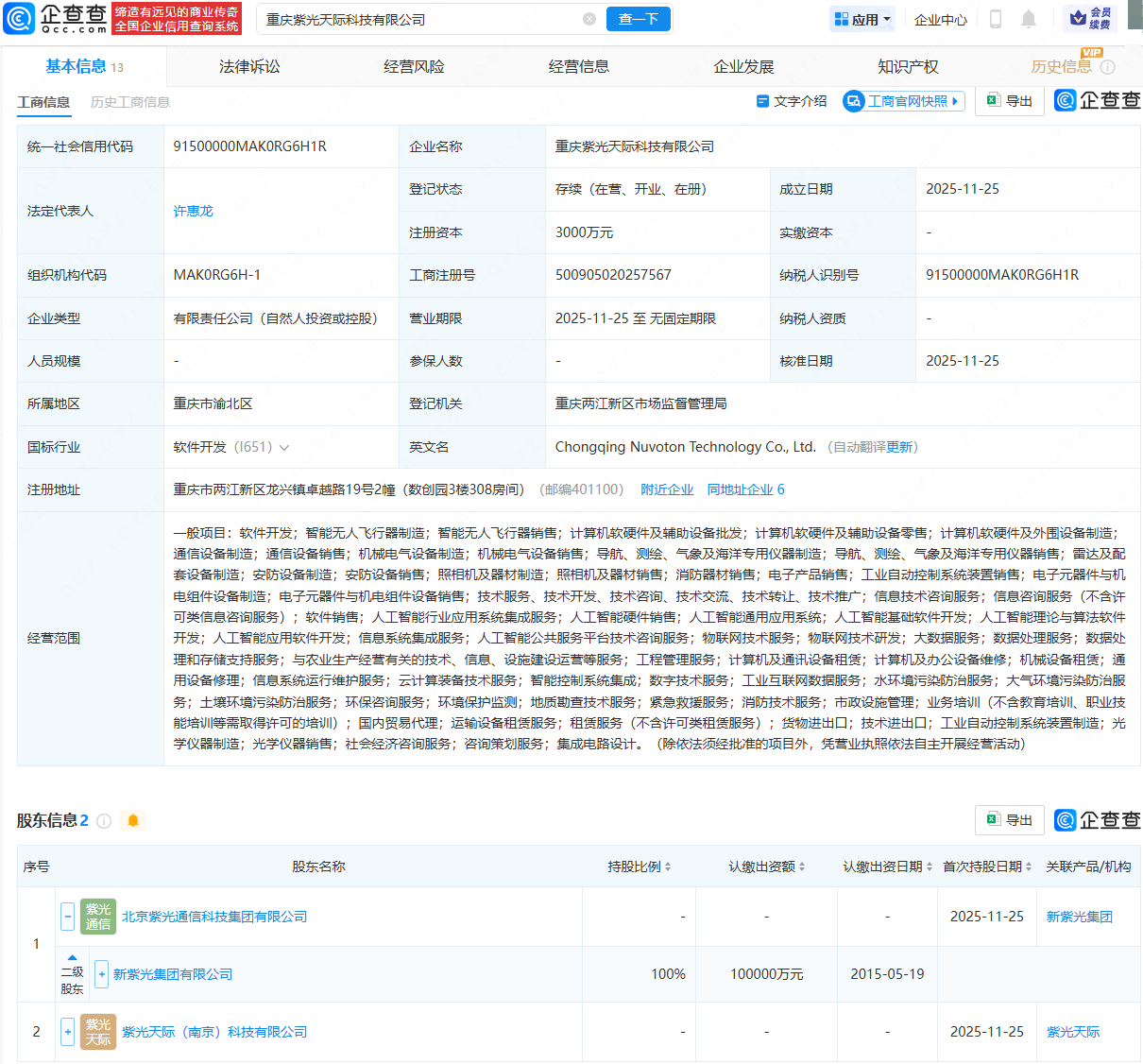Click the info icon next to 股东信息
The width and height of the screenshot is (1143, 1064).
tap(104, 820)
